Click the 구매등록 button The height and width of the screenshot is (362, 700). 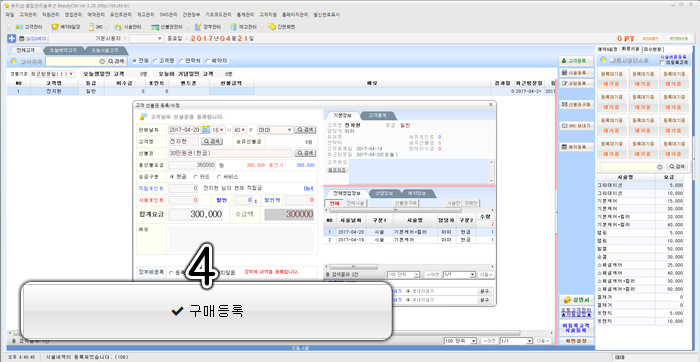tap(207, 311)
